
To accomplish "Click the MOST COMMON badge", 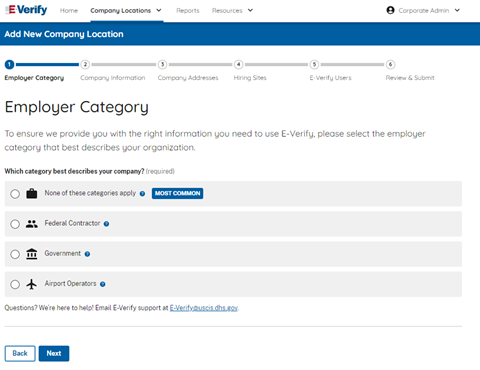I will click(x=177, y=193).
